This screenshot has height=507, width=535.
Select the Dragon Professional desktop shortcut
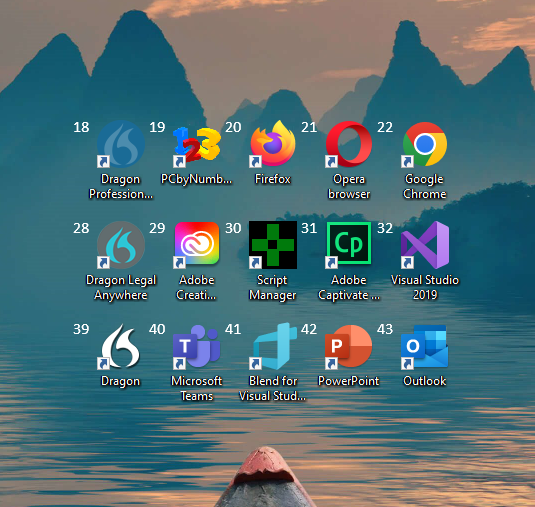(121, 144)
